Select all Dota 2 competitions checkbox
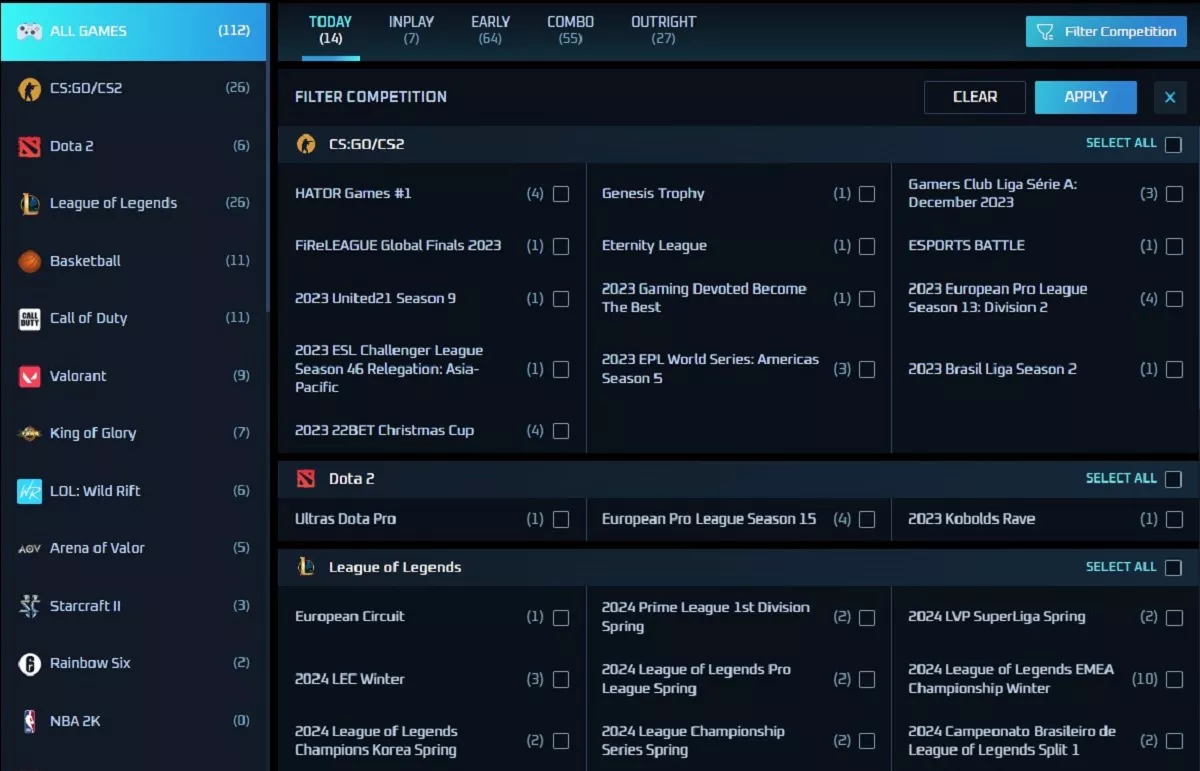The width and height of the screenshot is (1200, 771). click(1173, 479)
